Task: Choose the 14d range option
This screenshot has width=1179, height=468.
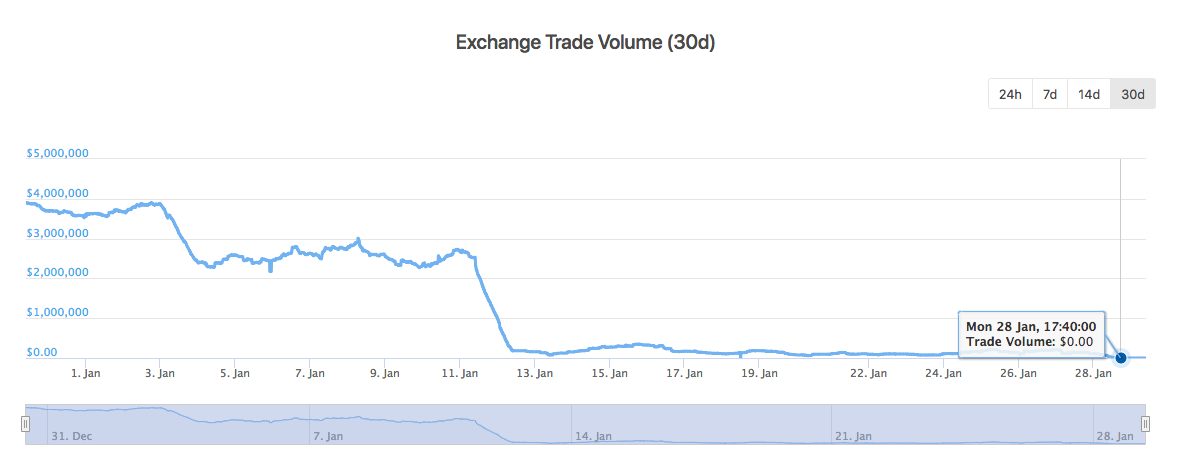Action: [x=1089, y=94]
